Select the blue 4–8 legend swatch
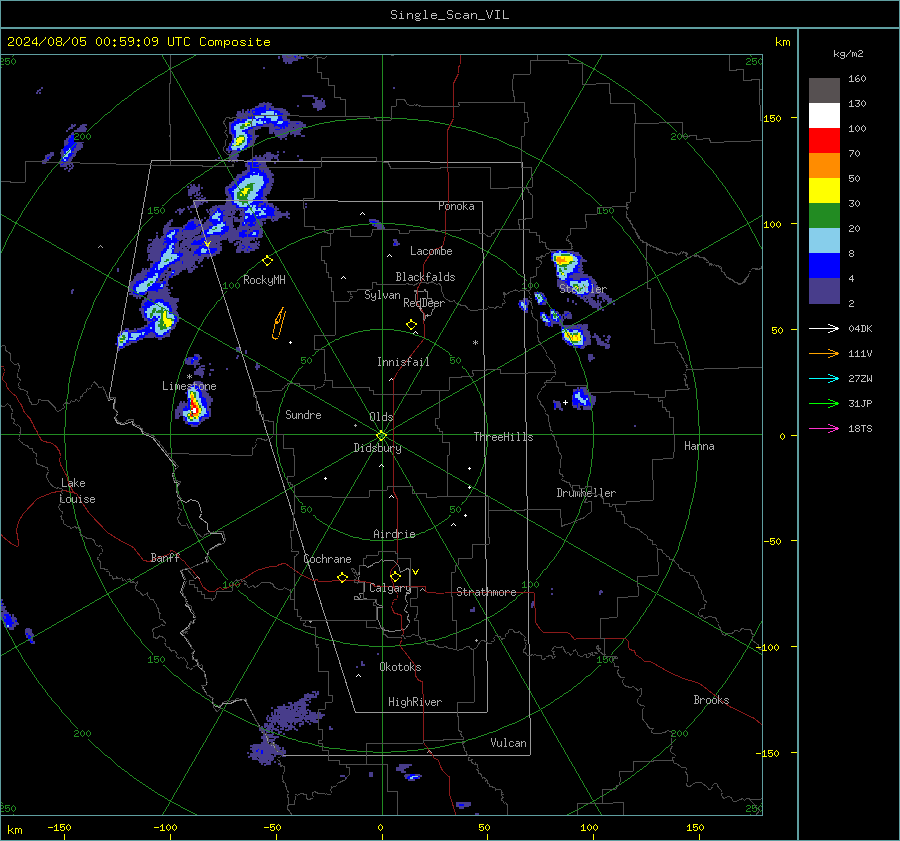This screenshot has height=841, width=900. (x=824, y=265)
